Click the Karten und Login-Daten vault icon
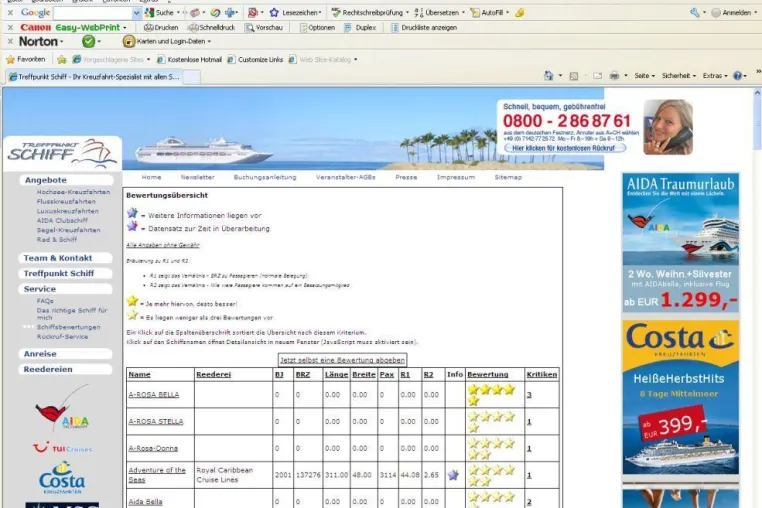Viewport: 762px width, 508px height. coord(129,41)
